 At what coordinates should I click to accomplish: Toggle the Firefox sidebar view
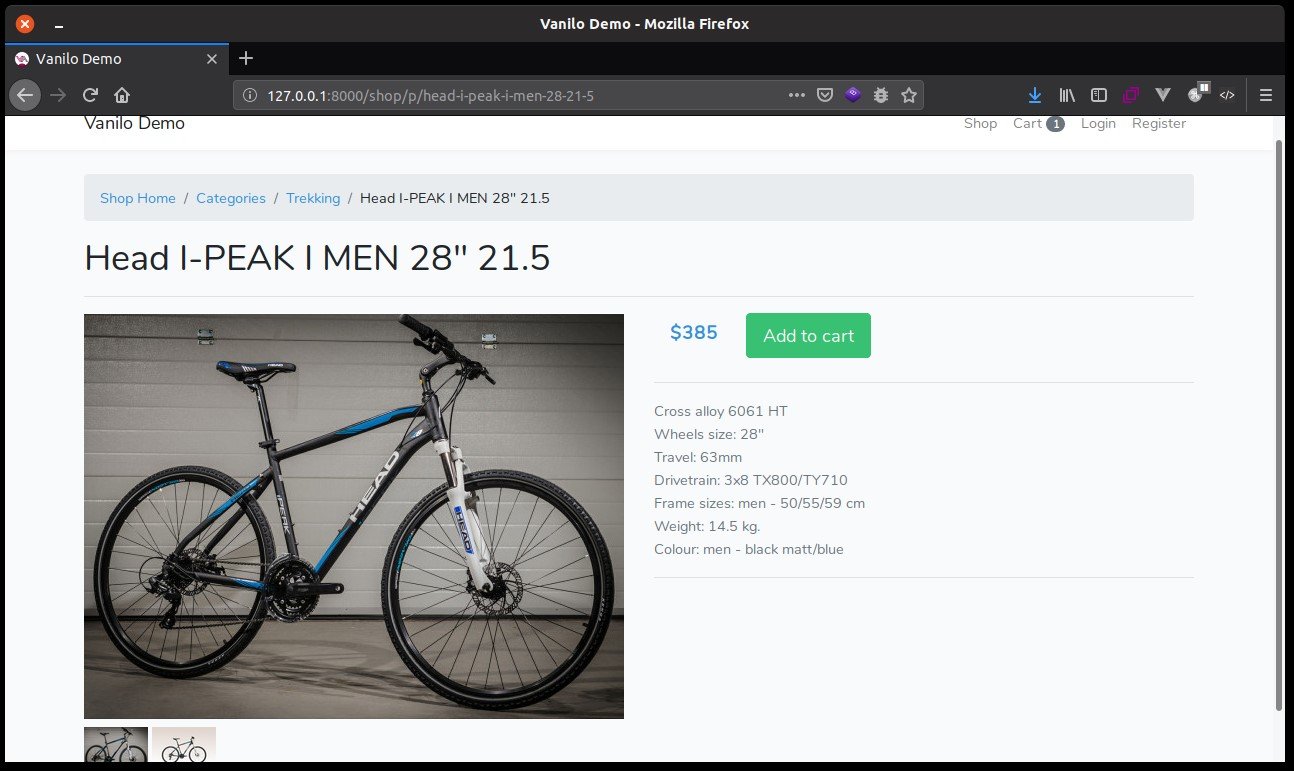click(1099, 95)
